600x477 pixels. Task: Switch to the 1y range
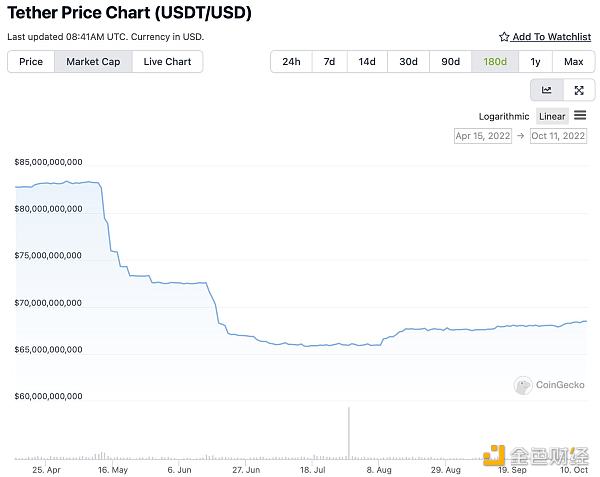[535, 62]
